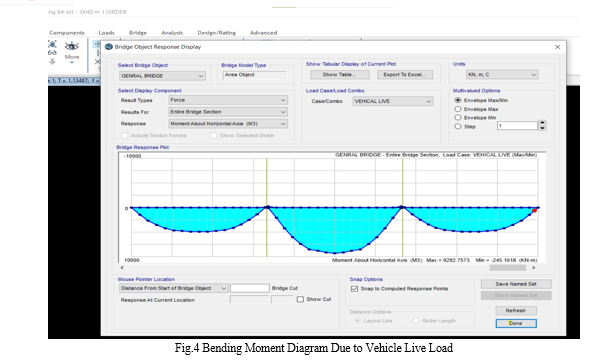This screenshot has height=362, width=607.
Task: Click the More toolbar icon
Action: point(72,51)
